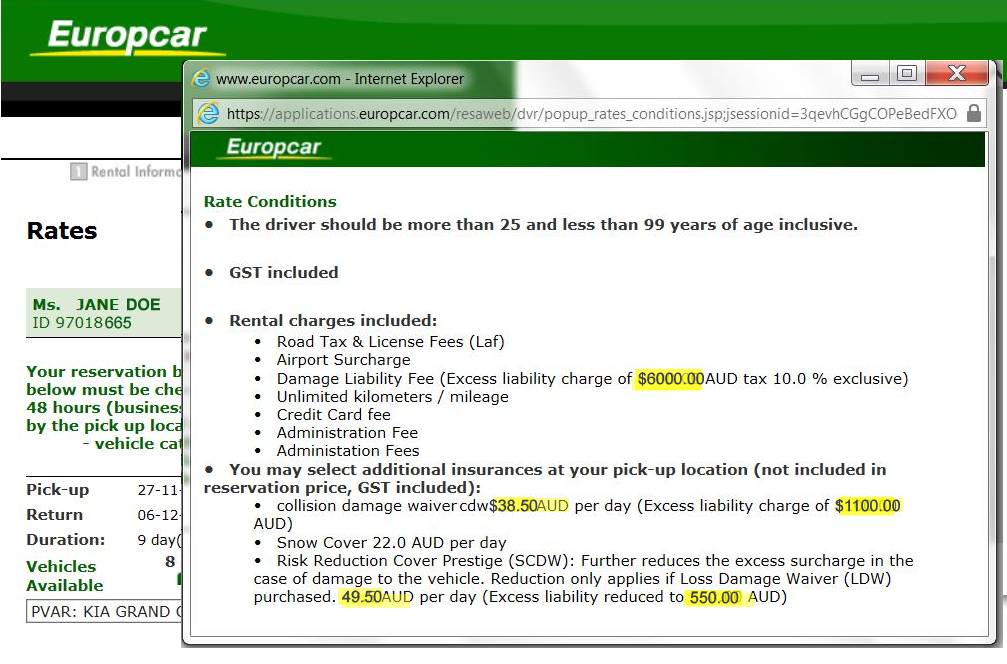Click the padlock security icon in the address bar
Image resolution: width=1007 pixels, height=664 pixels.
point(974,114)
